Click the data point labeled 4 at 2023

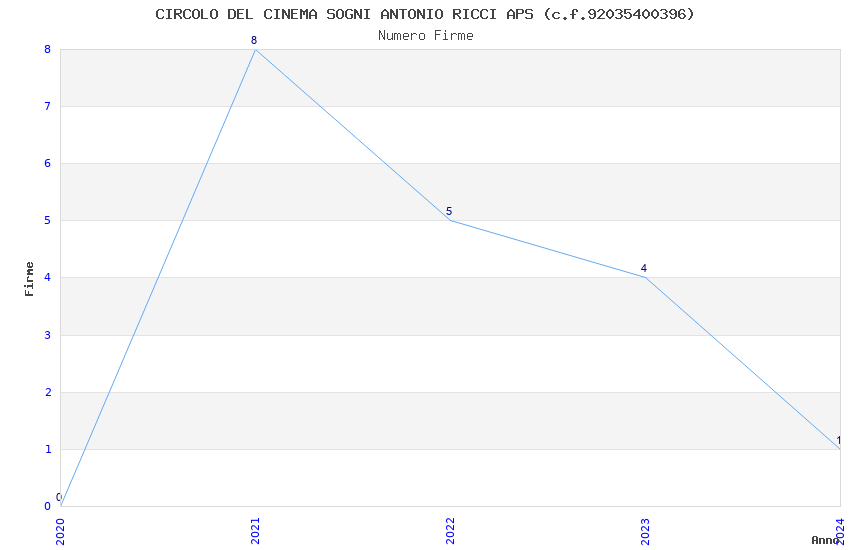(645, 277)
